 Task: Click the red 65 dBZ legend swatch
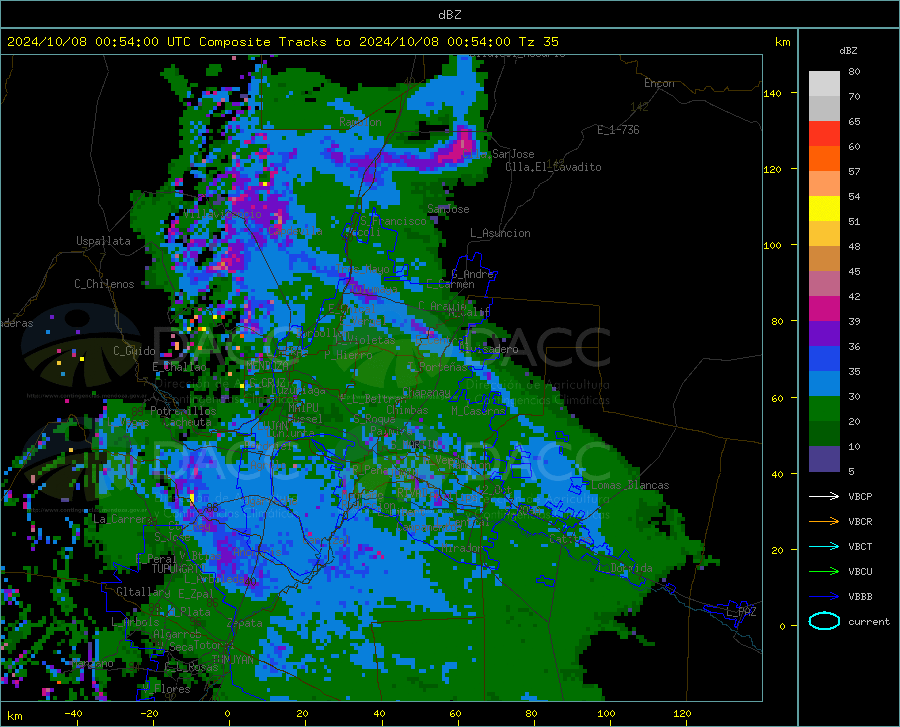tap(824, 134)
